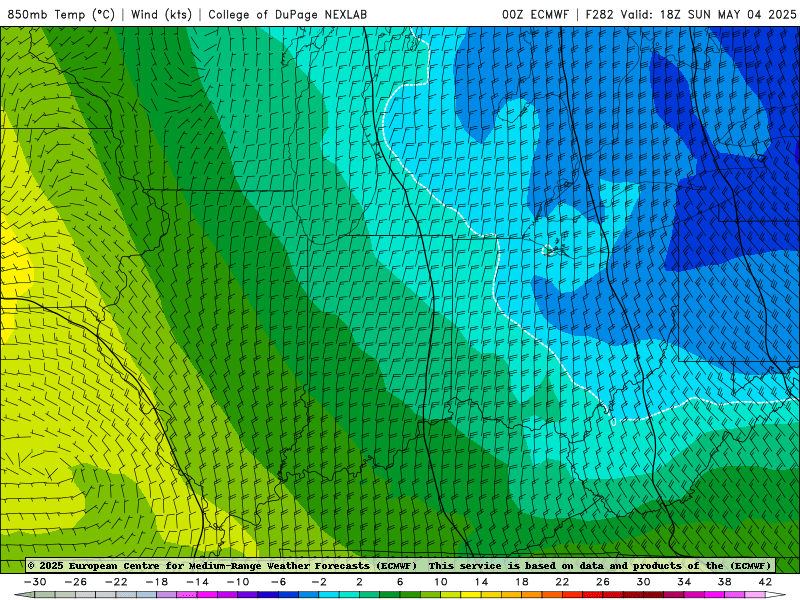Click the 26 legend value

(x=603, y=582)
